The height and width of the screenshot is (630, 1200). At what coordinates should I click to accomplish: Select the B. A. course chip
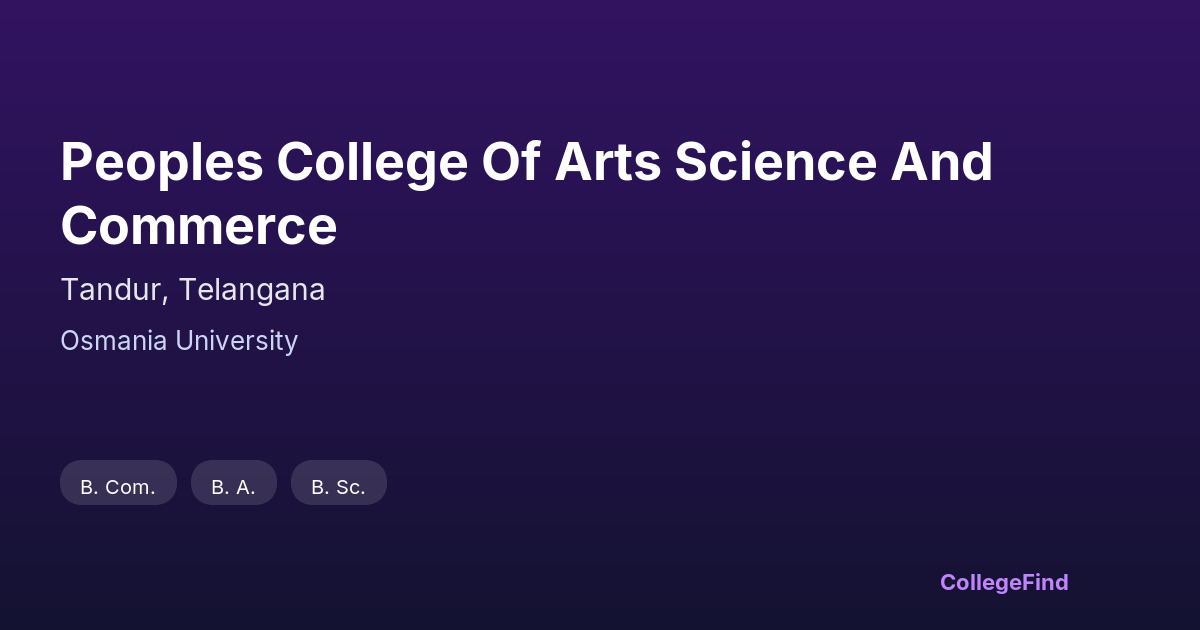pos(233,484)
